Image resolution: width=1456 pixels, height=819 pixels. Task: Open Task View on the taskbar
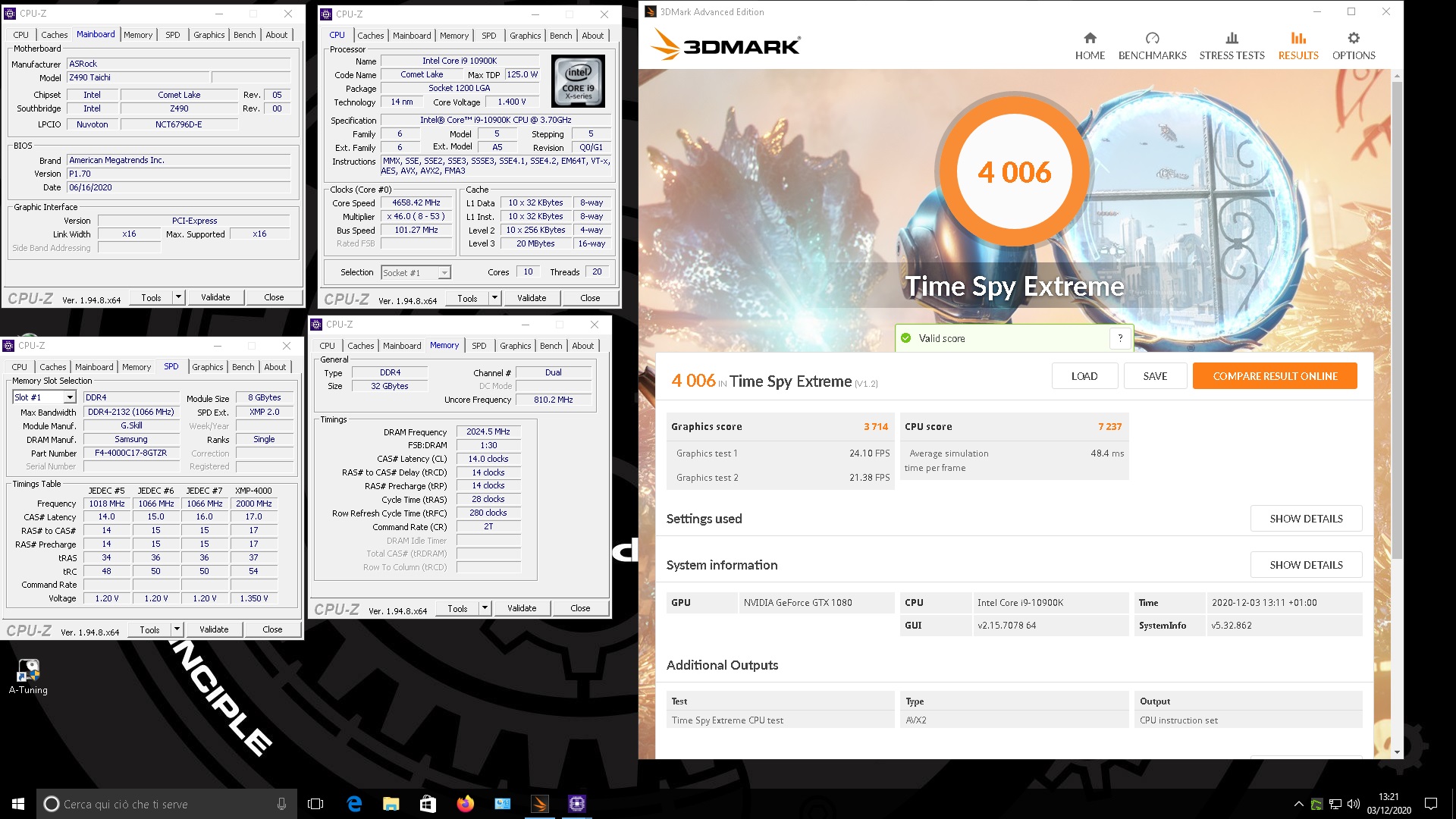coord(315,804)
